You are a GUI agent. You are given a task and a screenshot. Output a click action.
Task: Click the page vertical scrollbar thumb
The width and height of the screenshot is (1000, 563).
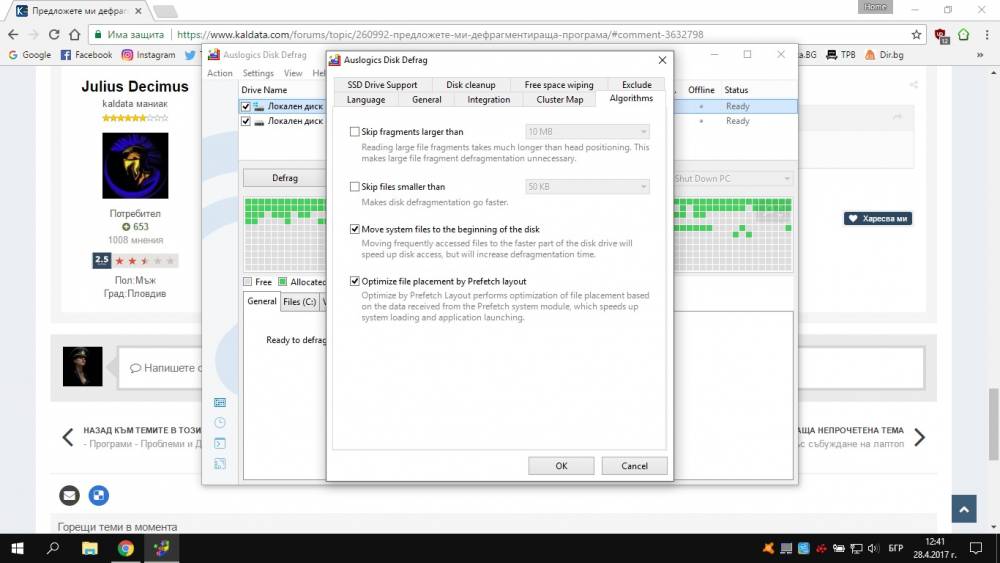(x=994, y=424)
